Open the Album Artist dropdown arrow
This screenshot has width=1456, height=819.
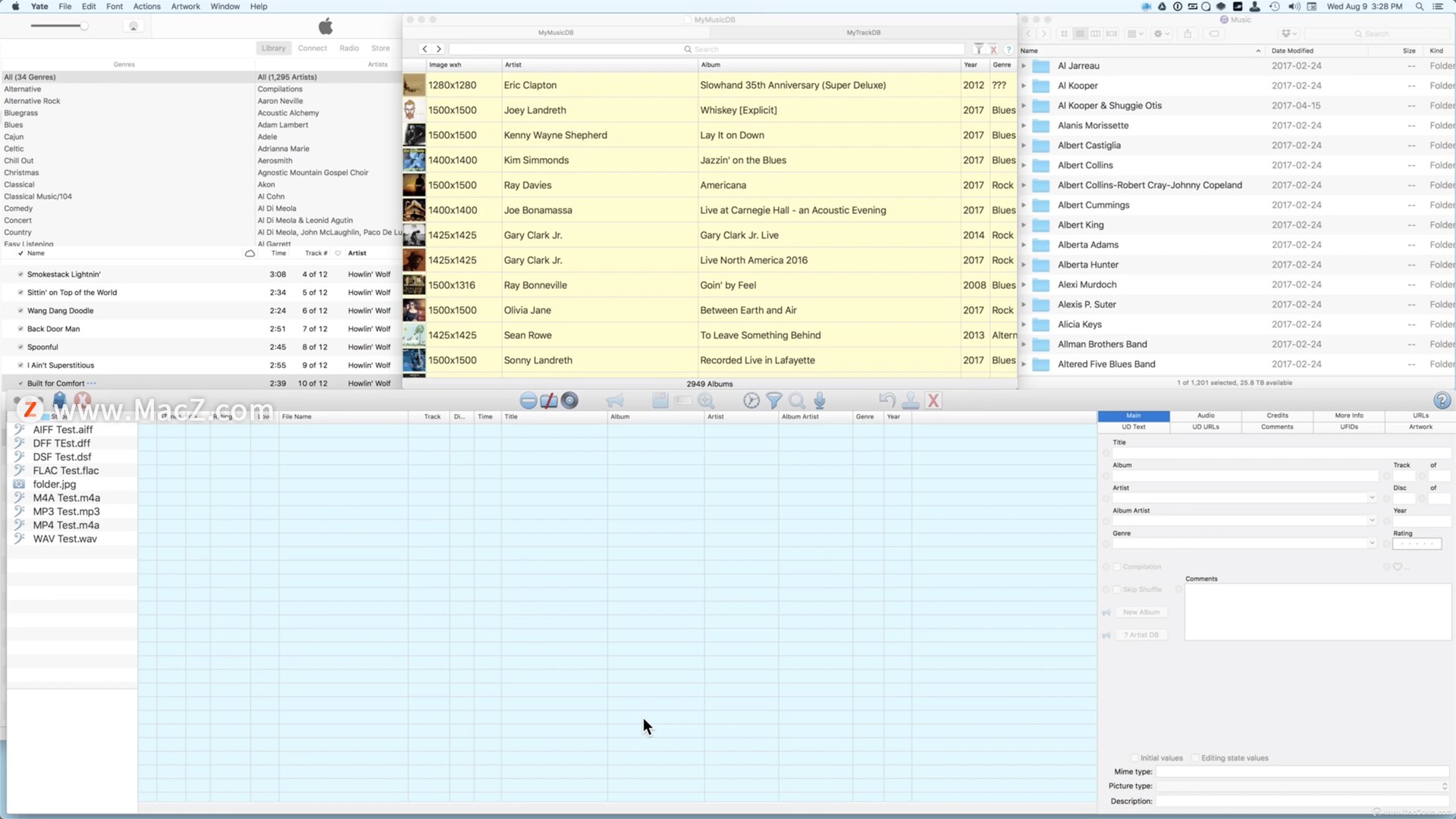pyautogui.click(x=1372, y=521)
